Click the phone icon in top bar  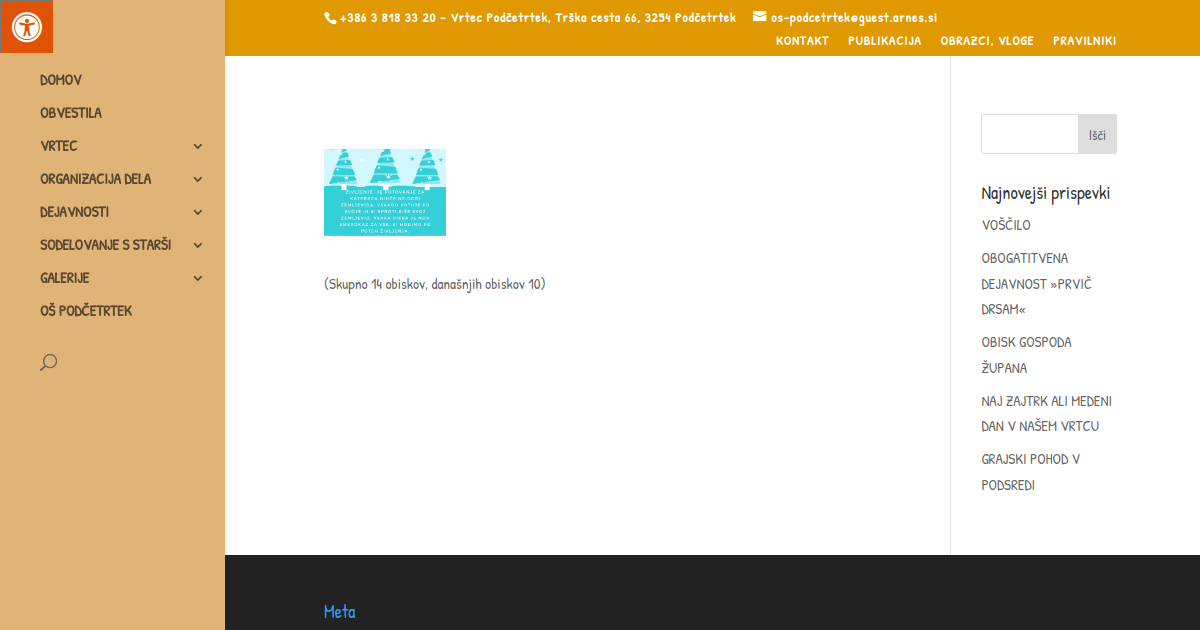pos(330,17)
